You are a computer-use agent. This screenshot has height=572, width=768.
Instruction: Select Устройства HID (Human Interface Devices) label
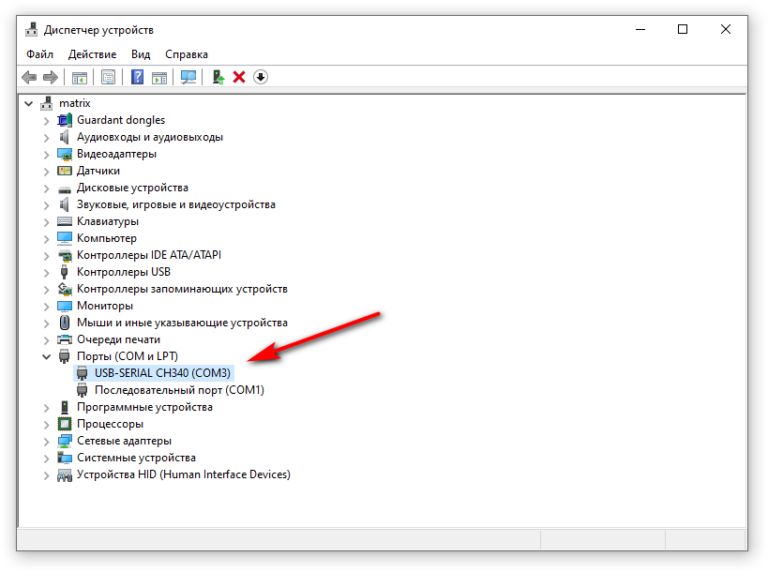[x=183, y=475]
